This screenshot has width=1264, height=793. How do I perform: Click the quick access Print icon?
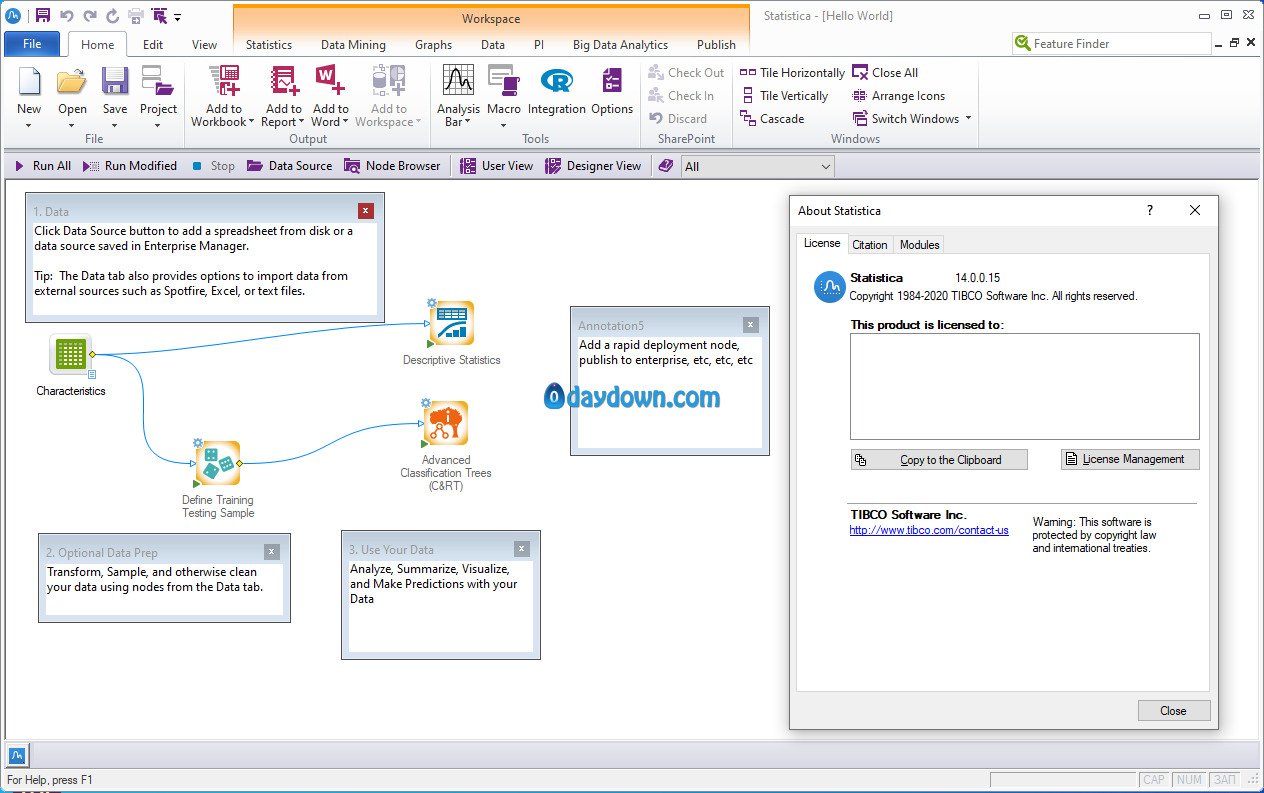[x=136, y=16]
